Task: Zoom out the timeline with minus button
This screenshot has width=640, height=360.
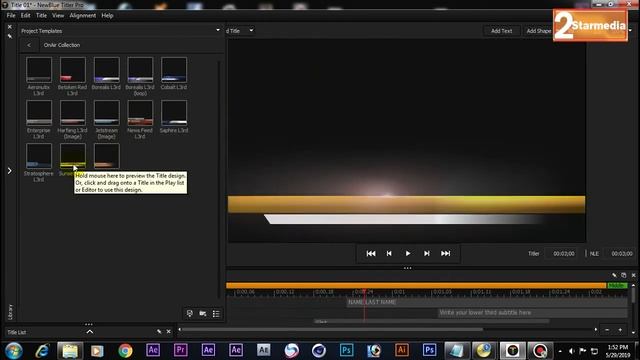Action: [607, 330]
